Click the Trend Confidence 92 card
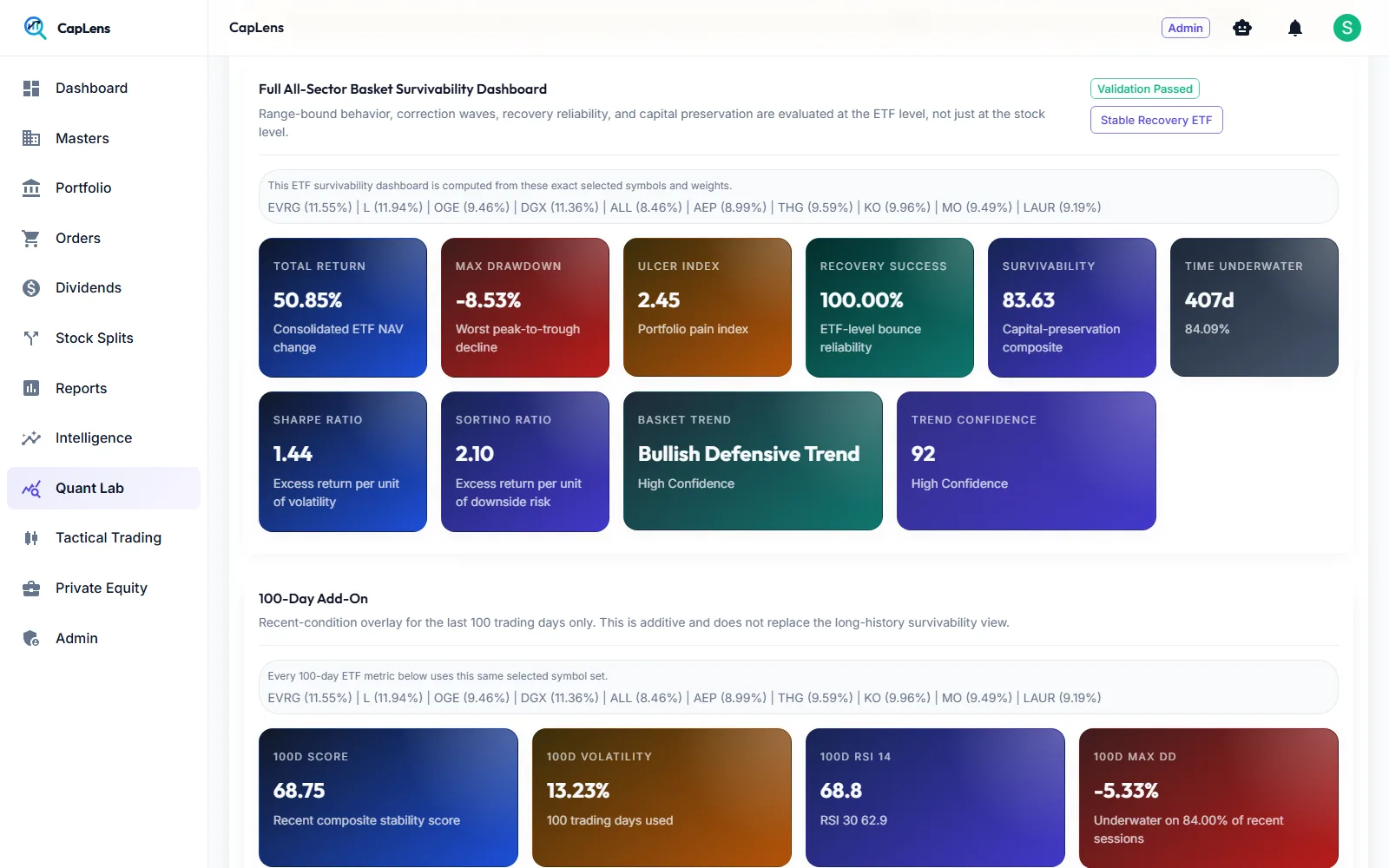The height and width of the screenshot is (868, 1389). (x=1026, y=461)
